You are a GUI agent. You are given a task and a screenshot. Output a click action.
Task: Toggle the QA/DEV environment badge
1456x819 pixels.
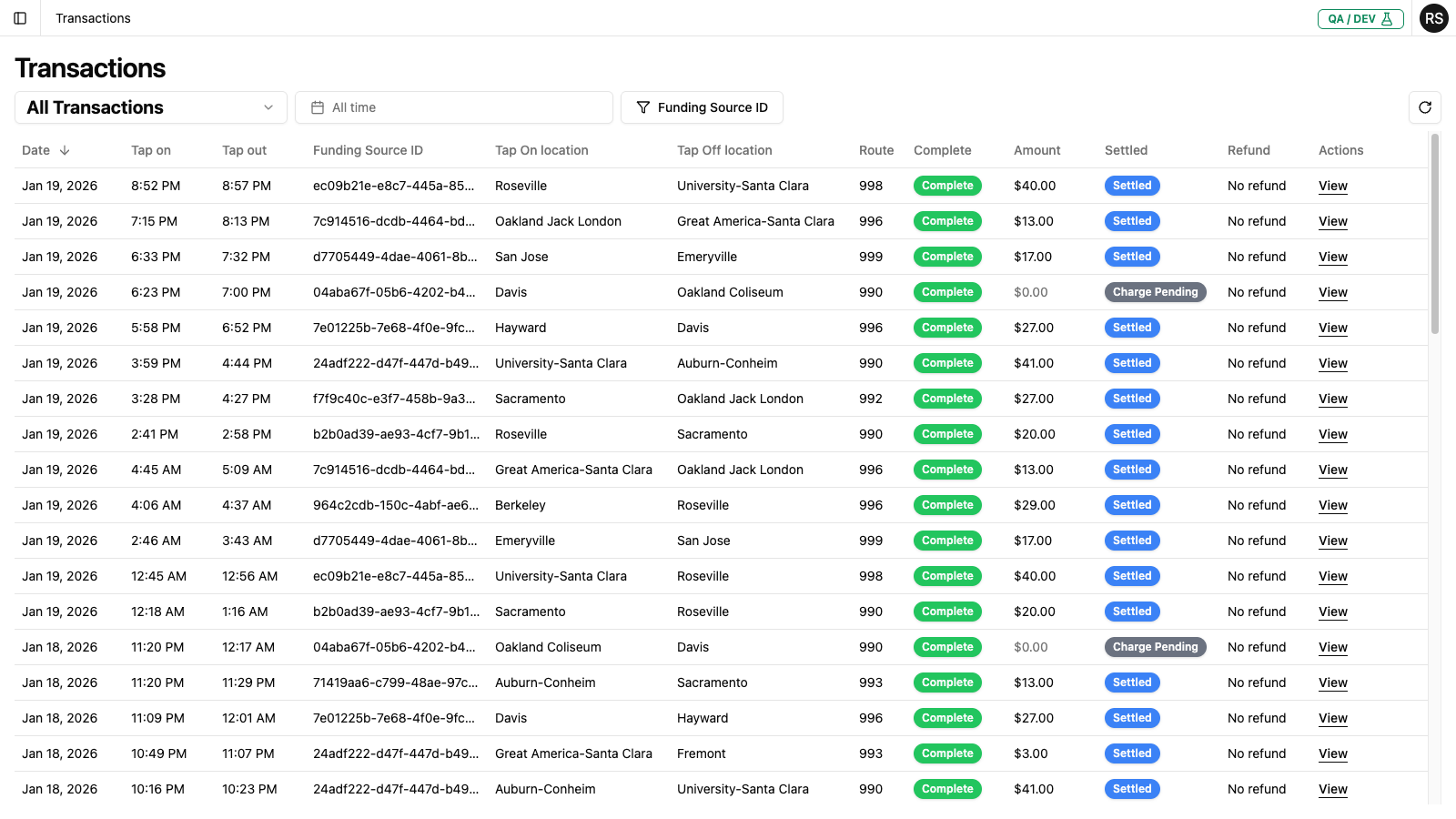[x=1360, y=18]
